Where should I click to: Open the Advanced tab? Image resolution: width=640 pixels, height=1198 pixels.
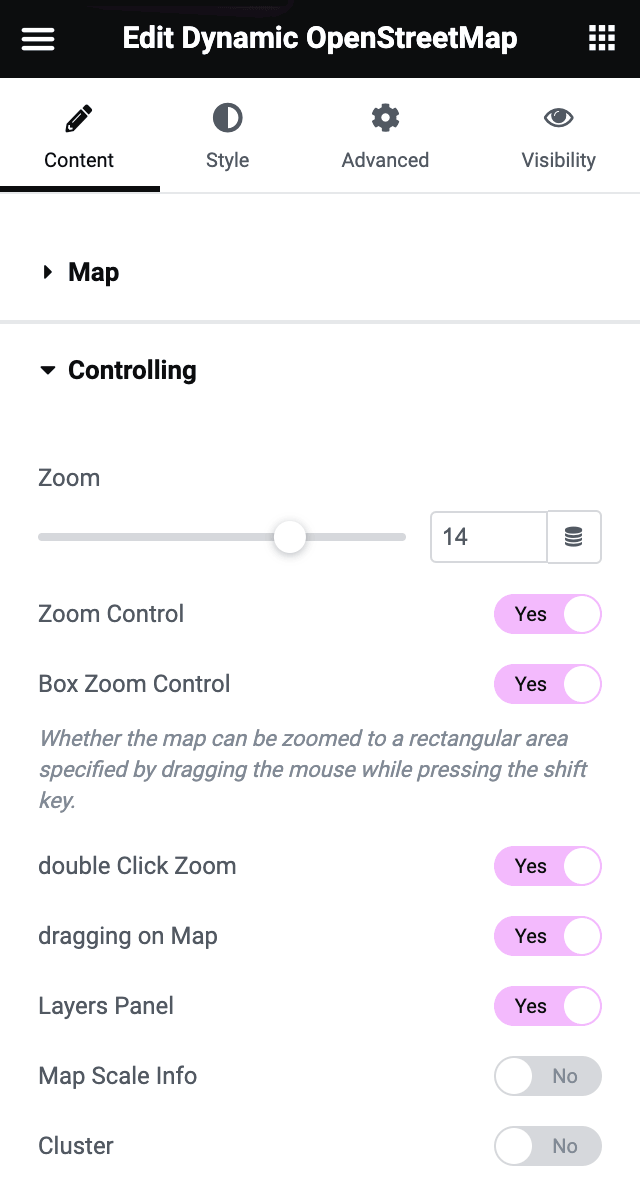pos(385,160)
